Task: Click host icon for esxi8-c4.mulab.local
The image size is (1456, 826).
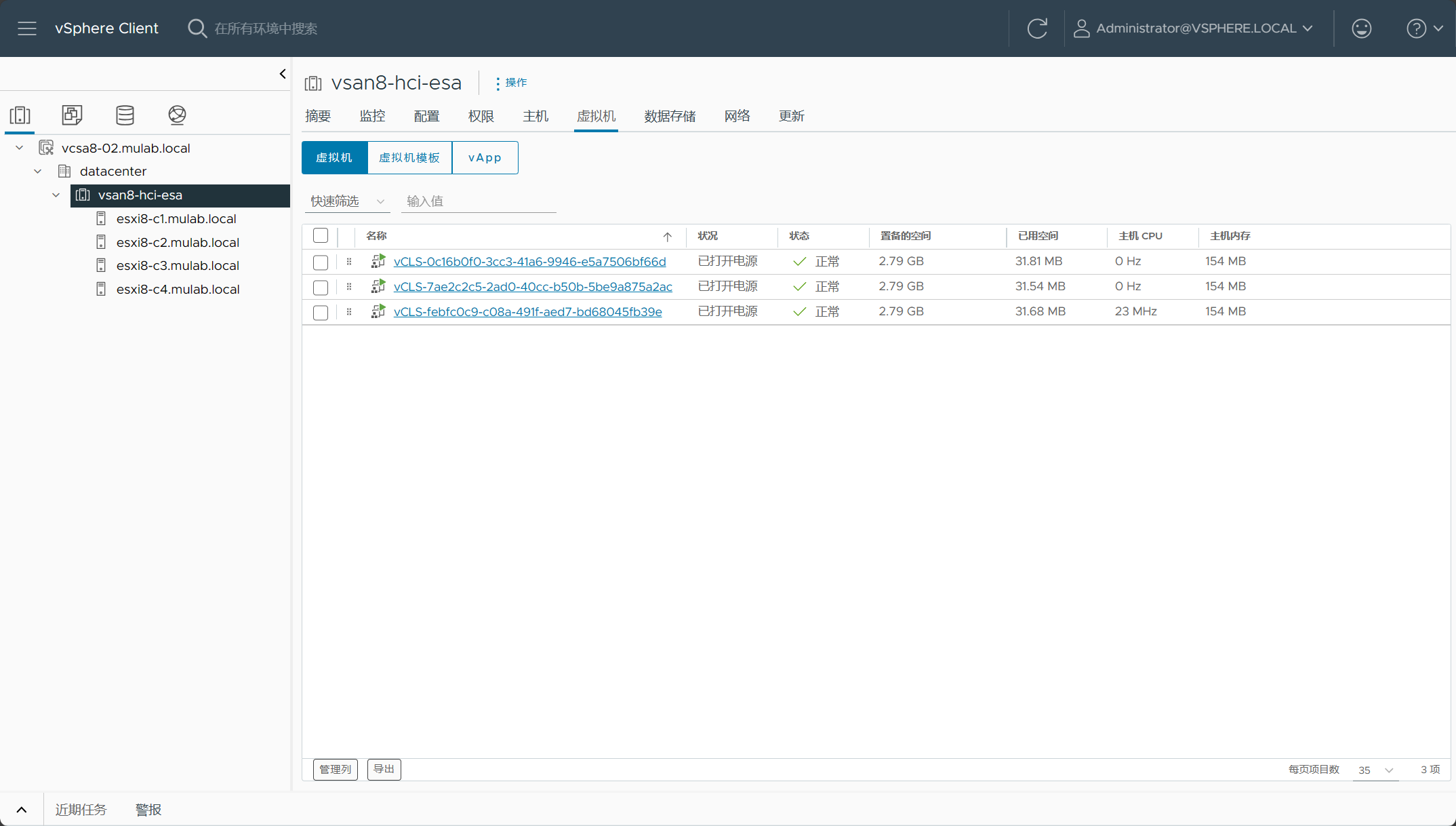Action: (101, 289)
